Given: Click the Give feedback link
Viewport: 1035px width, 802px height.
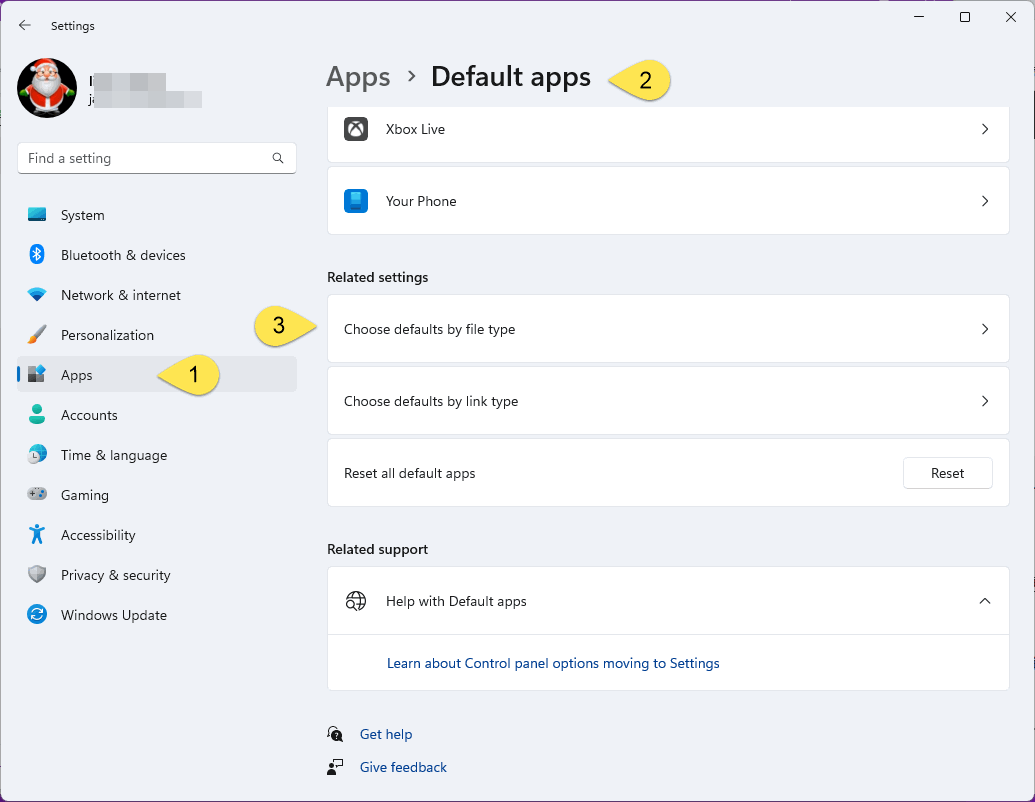Looking at the screenshot, I should click(403, 767).
